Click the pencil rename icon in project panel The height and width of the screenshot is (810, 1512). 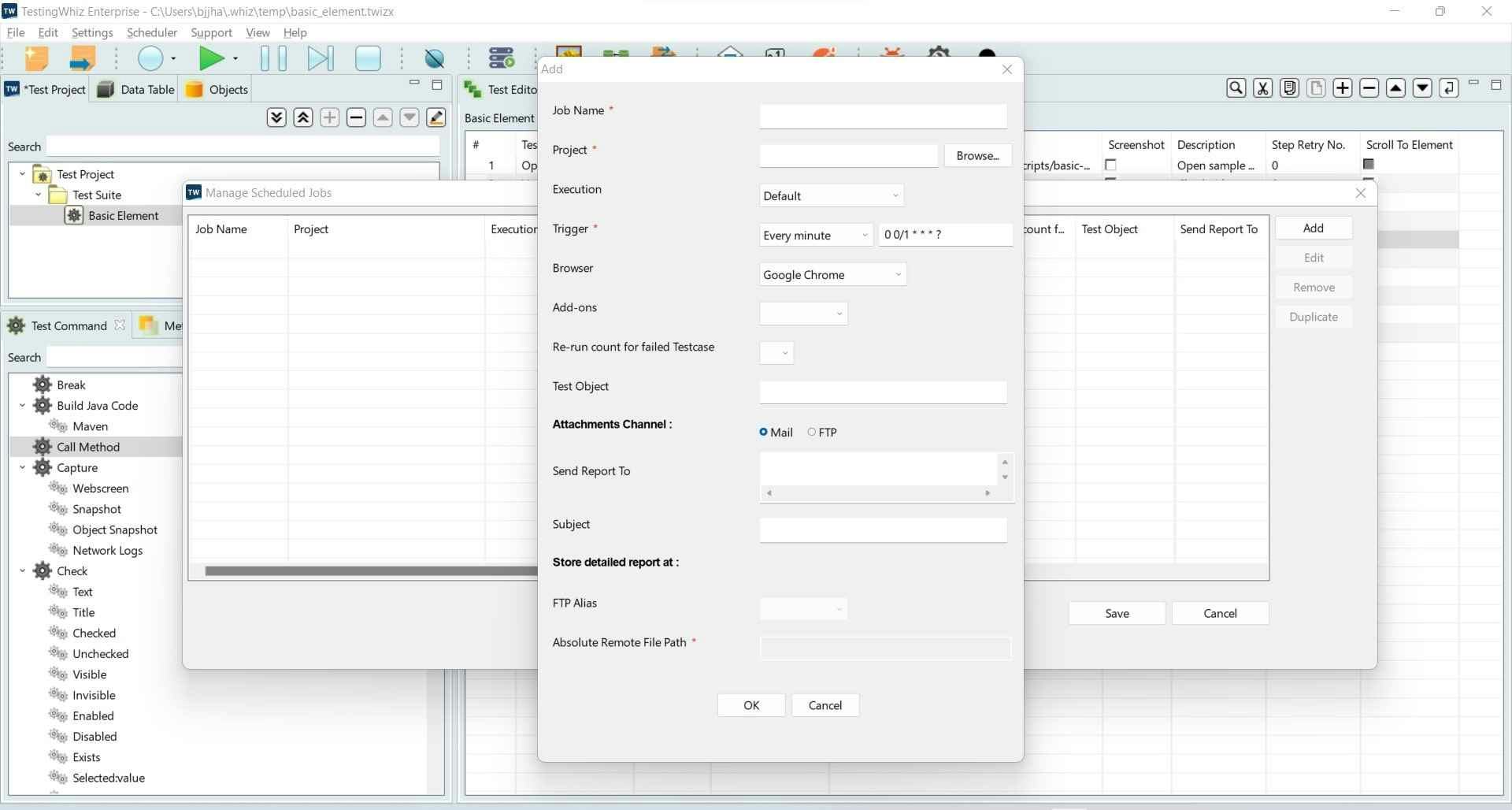pyautogui.click(x=436, y=117)
